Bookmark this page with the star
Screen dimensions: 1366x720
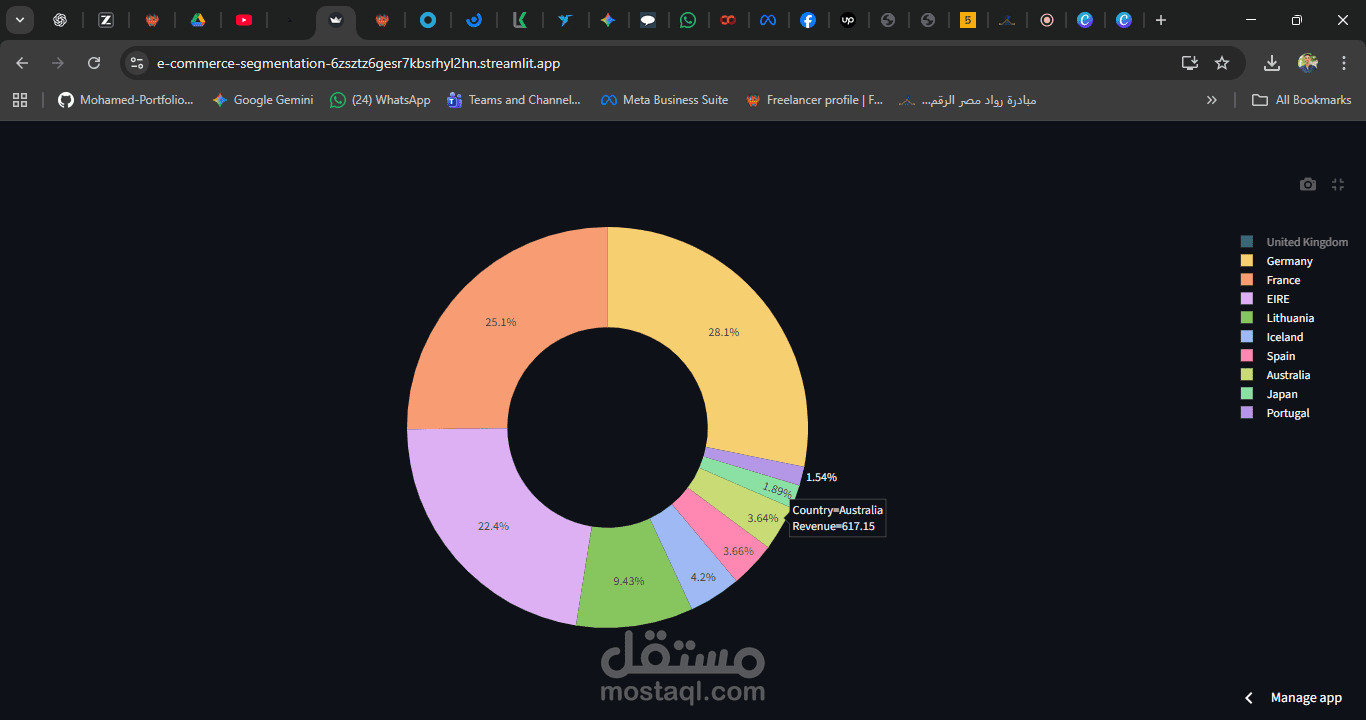coord(1222,63)
